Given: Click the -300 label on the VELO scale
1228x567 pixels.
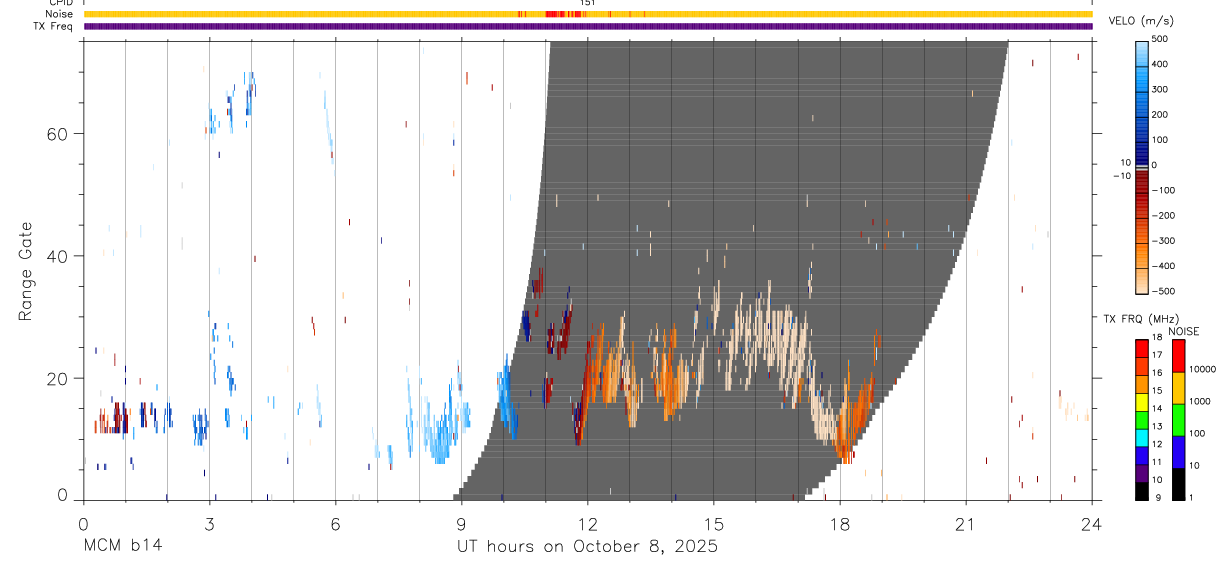Looking at the screenshot, I should 1165,241.
